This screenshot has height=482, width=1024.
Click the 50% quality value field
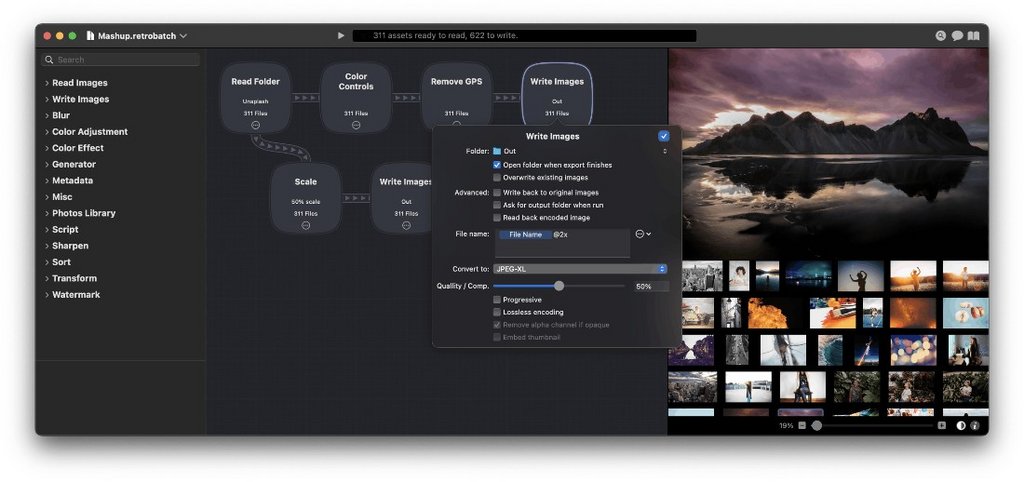pyautogui.click(x=651, y=287)
